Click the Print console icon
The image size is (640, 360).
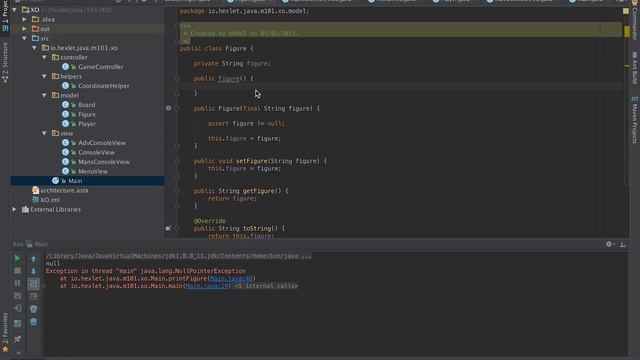(33, 309)
